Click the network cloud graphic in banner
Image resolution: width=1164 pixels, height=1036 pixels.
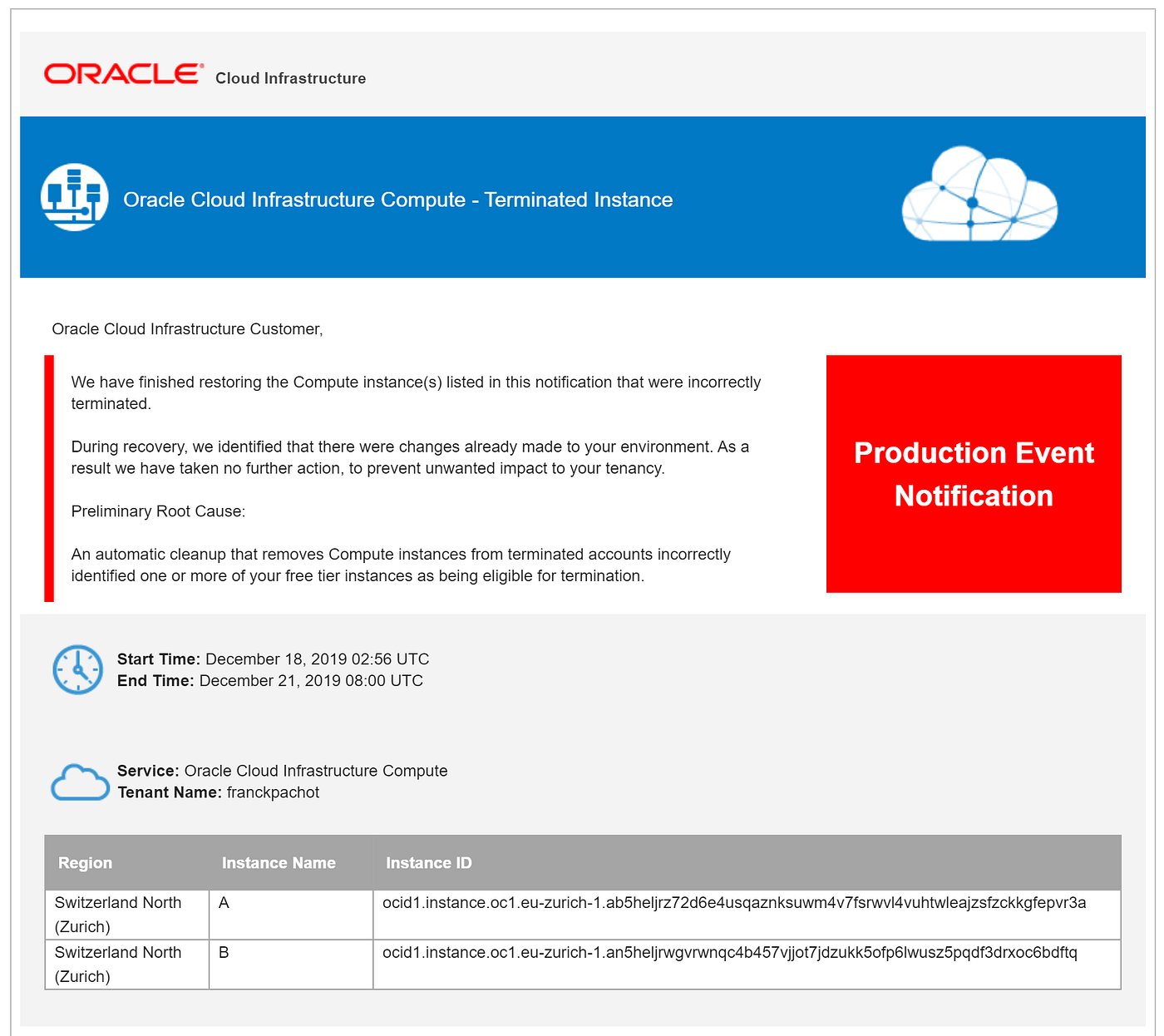pos(979,195)
